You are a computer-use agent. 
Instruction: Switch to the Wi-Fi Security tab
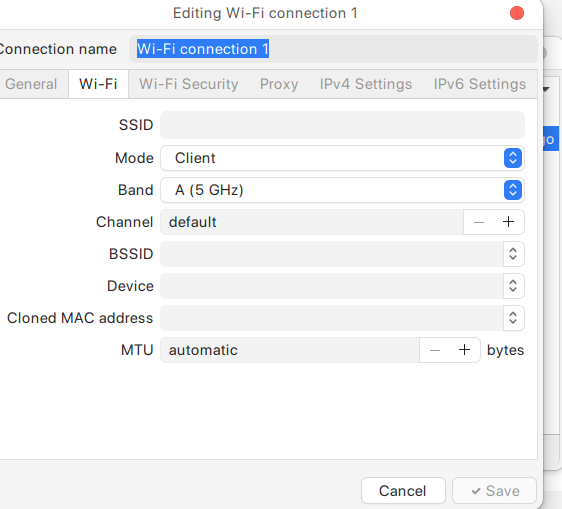[189, 84]
